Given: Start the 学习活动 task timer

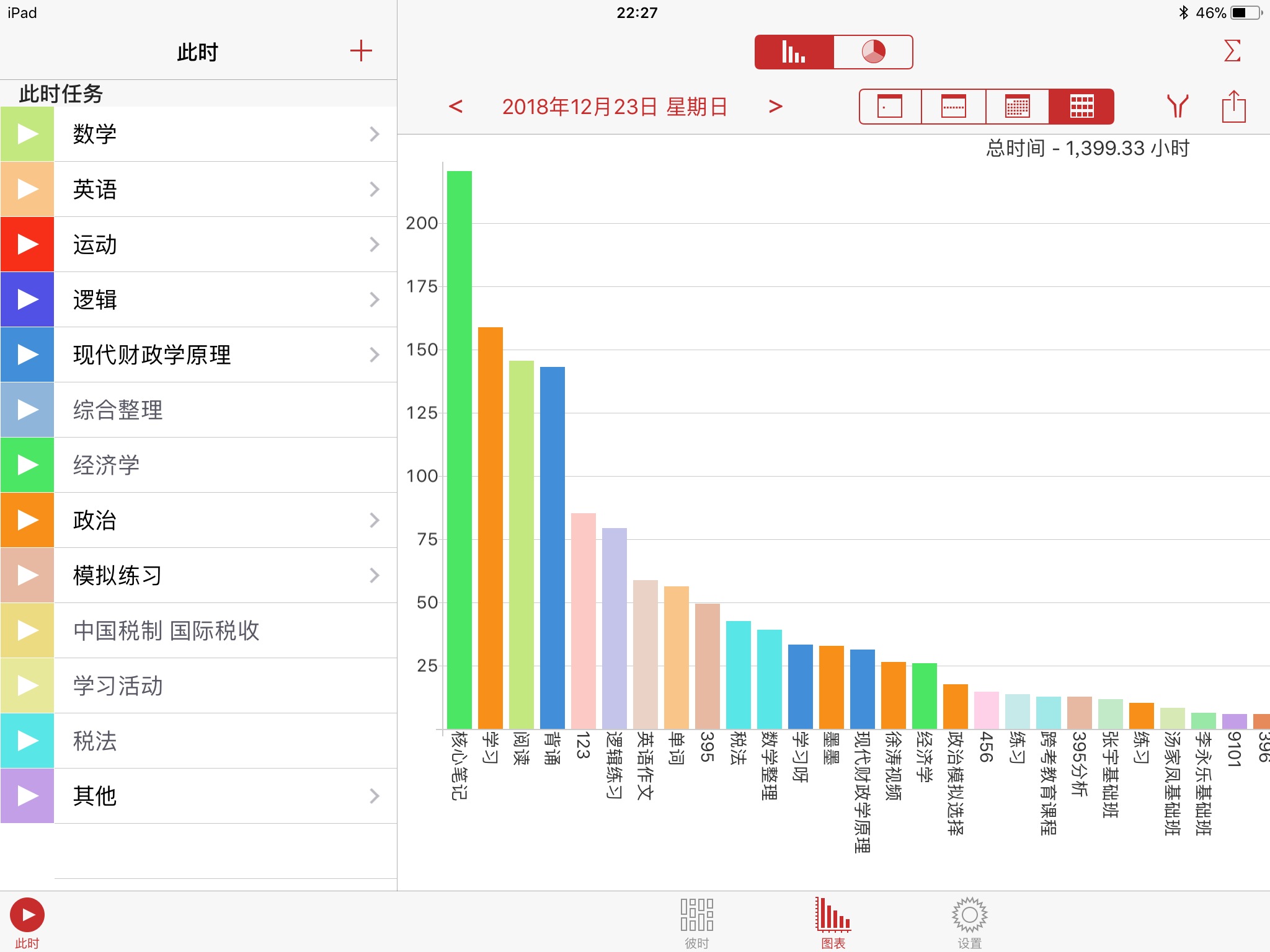Looking at the screenshot, I should pyautogui.click(x=27, y=685).
